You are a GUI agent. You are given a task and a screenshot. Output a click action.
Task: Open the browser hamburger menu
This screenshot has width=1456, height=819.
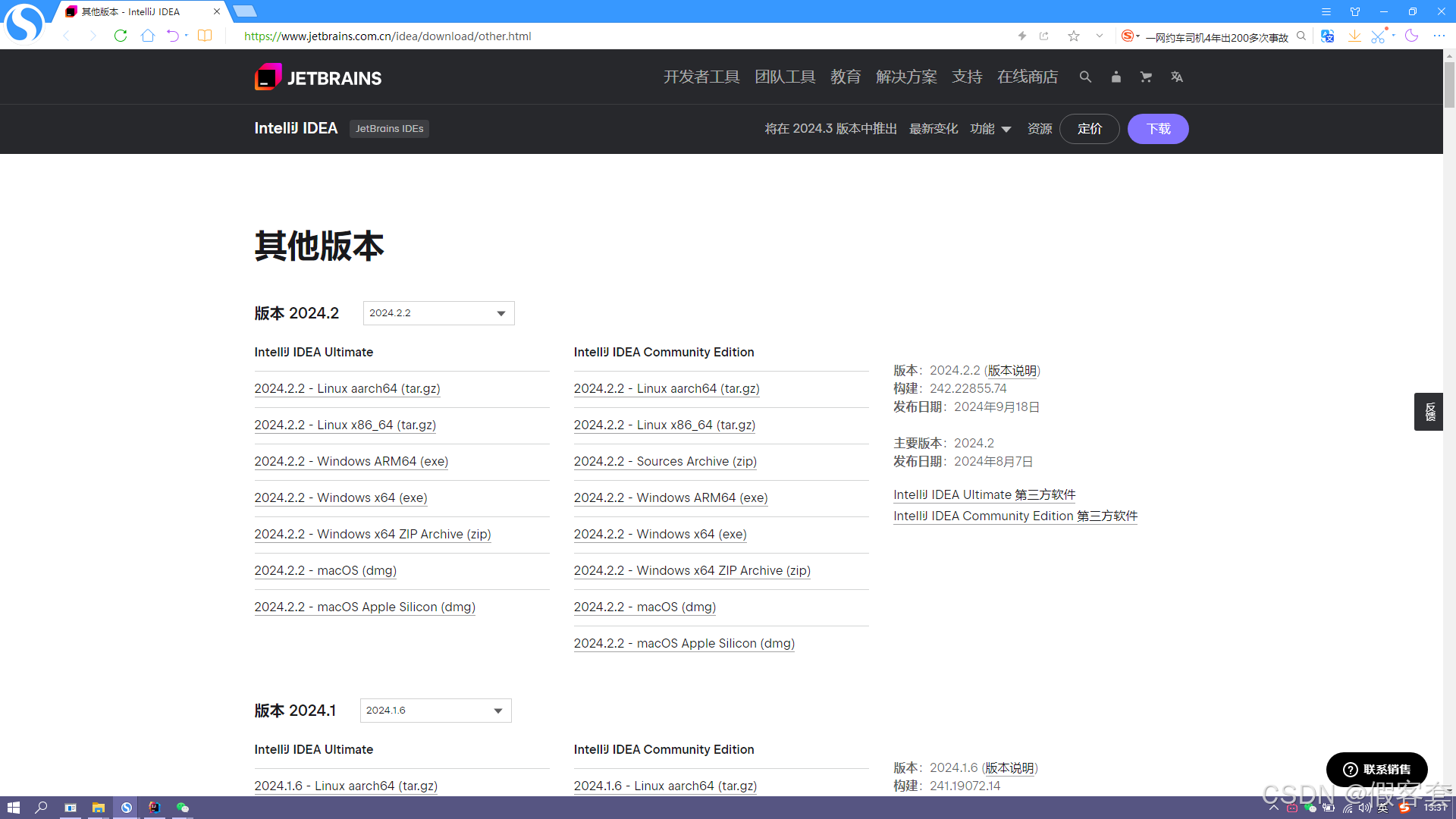(1326, 11)
